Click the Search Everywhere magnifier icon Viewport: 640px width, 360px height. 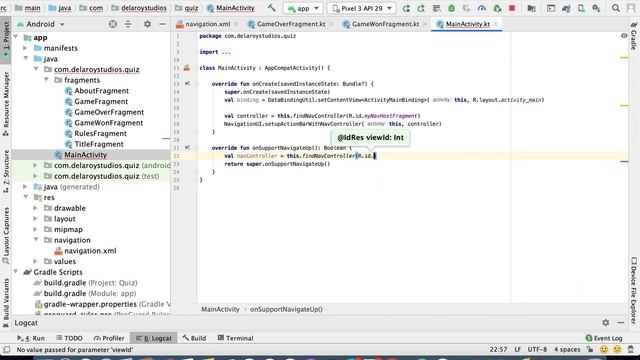click(616, 8)
